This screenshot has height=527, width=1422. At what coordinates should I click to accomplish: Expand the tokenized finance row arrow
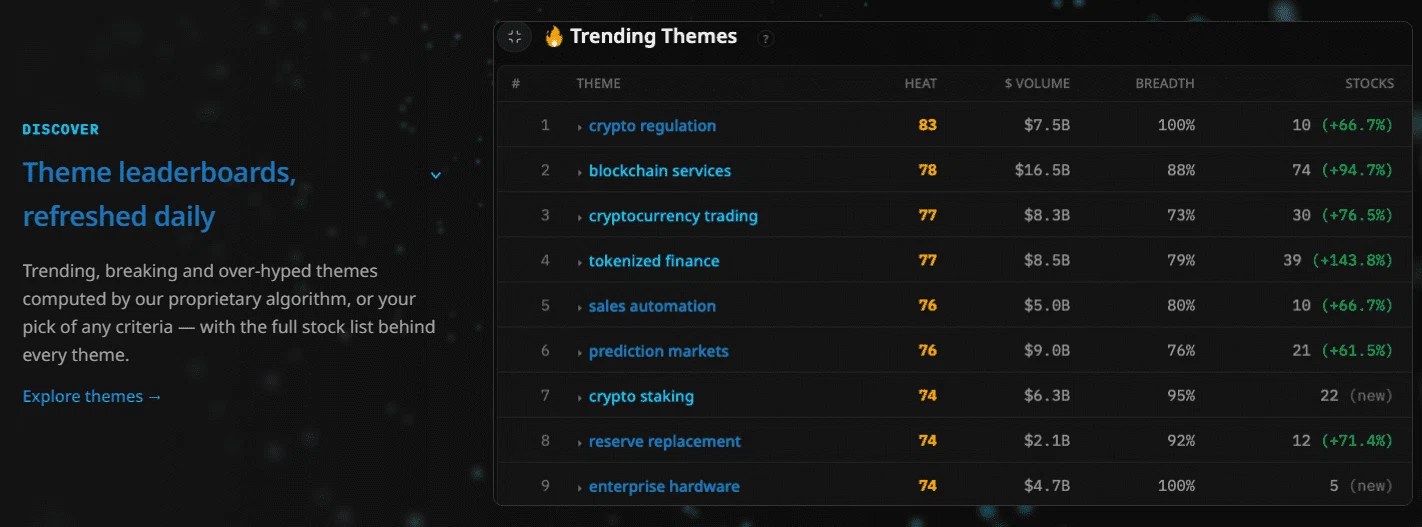coord(580,262)
